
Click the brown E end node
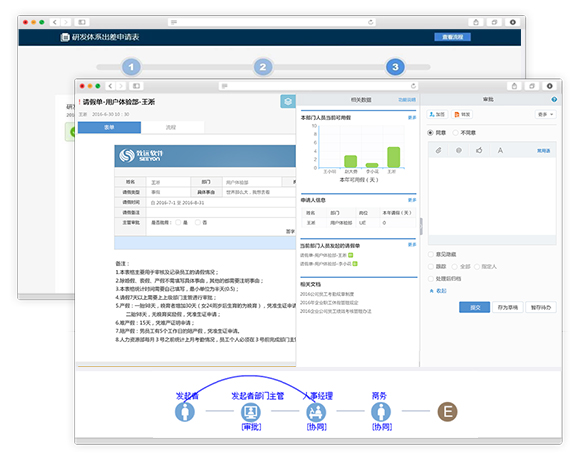click(x=448, y=412)
